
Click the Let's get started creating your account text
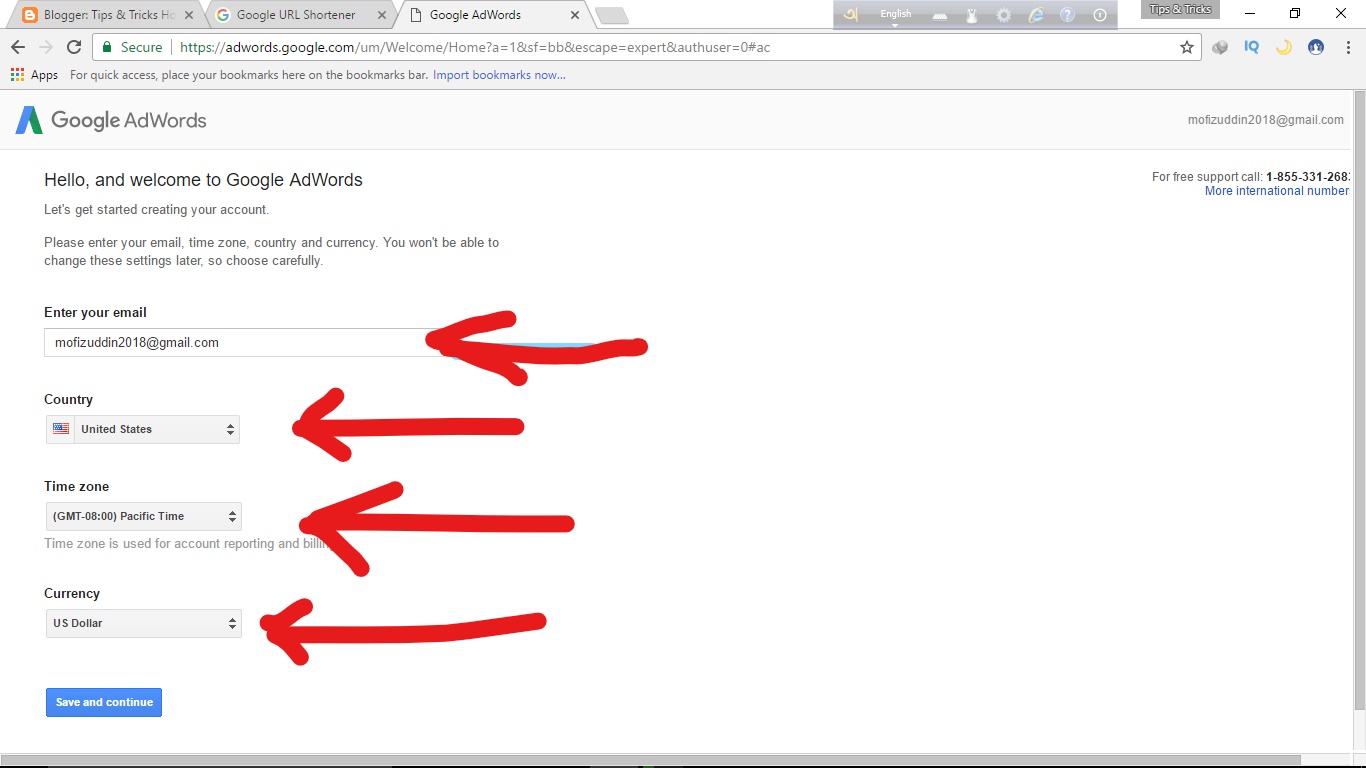point(156,210)
